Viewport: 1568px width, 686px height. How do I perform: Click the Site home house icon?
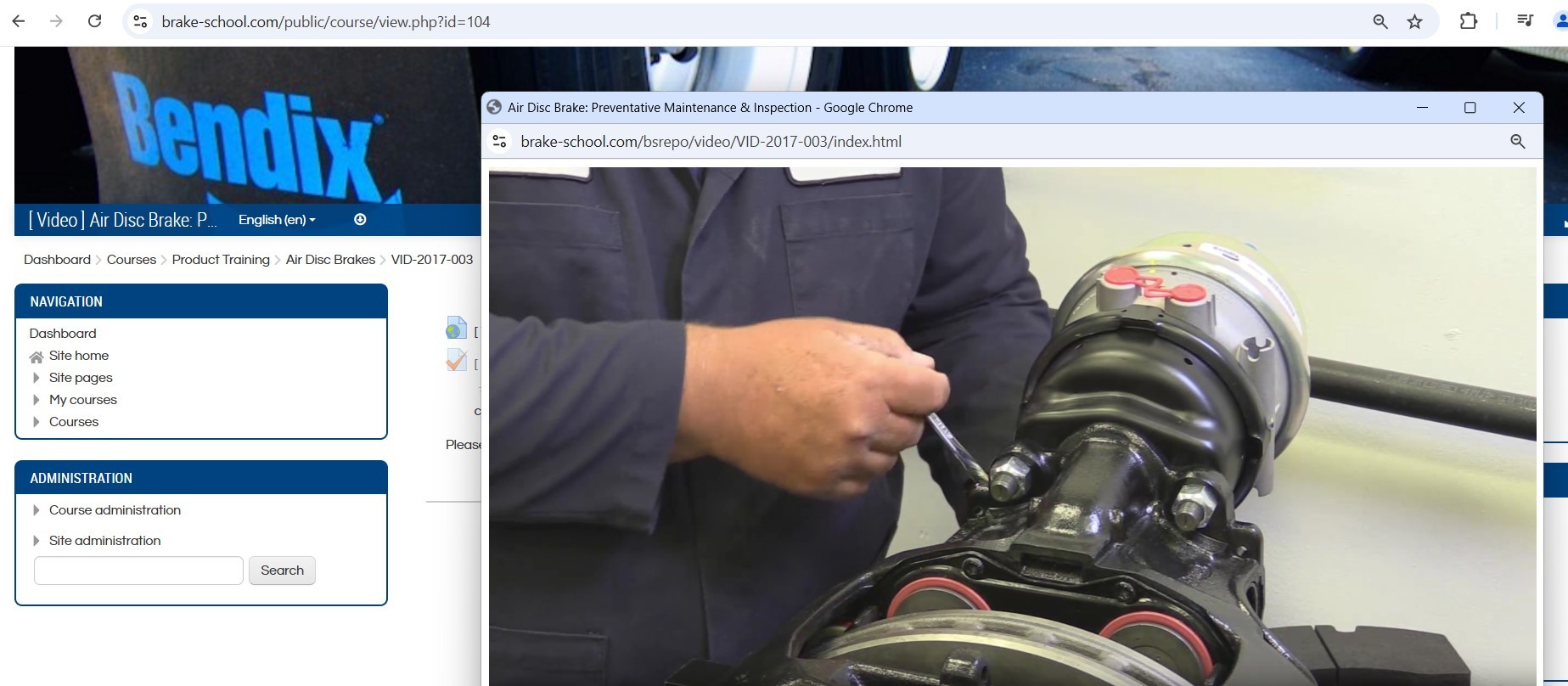[37, 357]
